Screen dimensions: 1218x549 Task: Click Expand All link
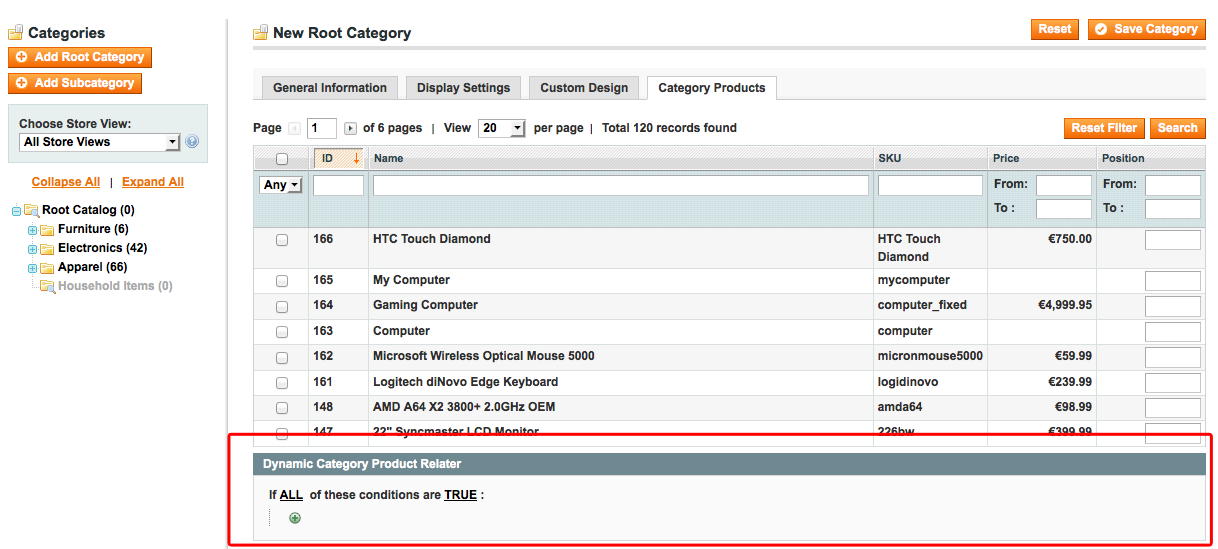(153, 182)
